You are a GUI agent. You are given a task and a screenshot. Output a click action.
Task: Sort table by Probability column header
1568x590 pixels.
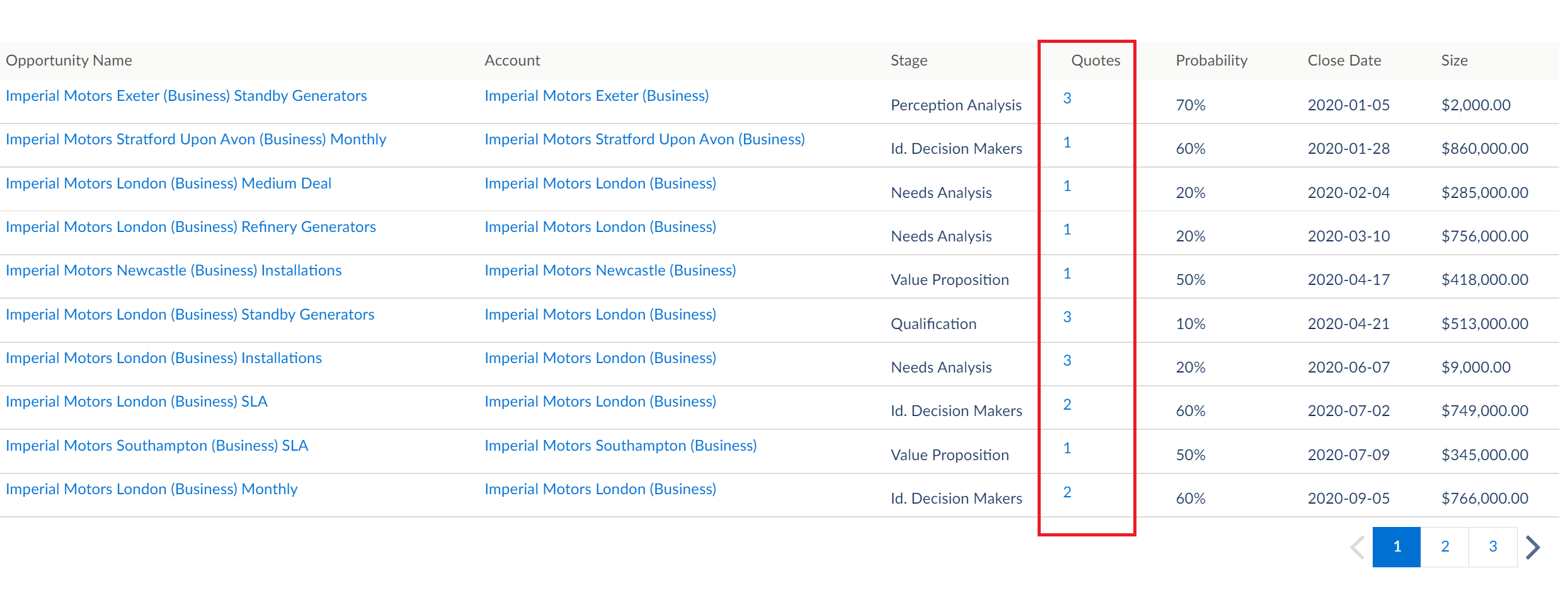tap(1211, 61)
